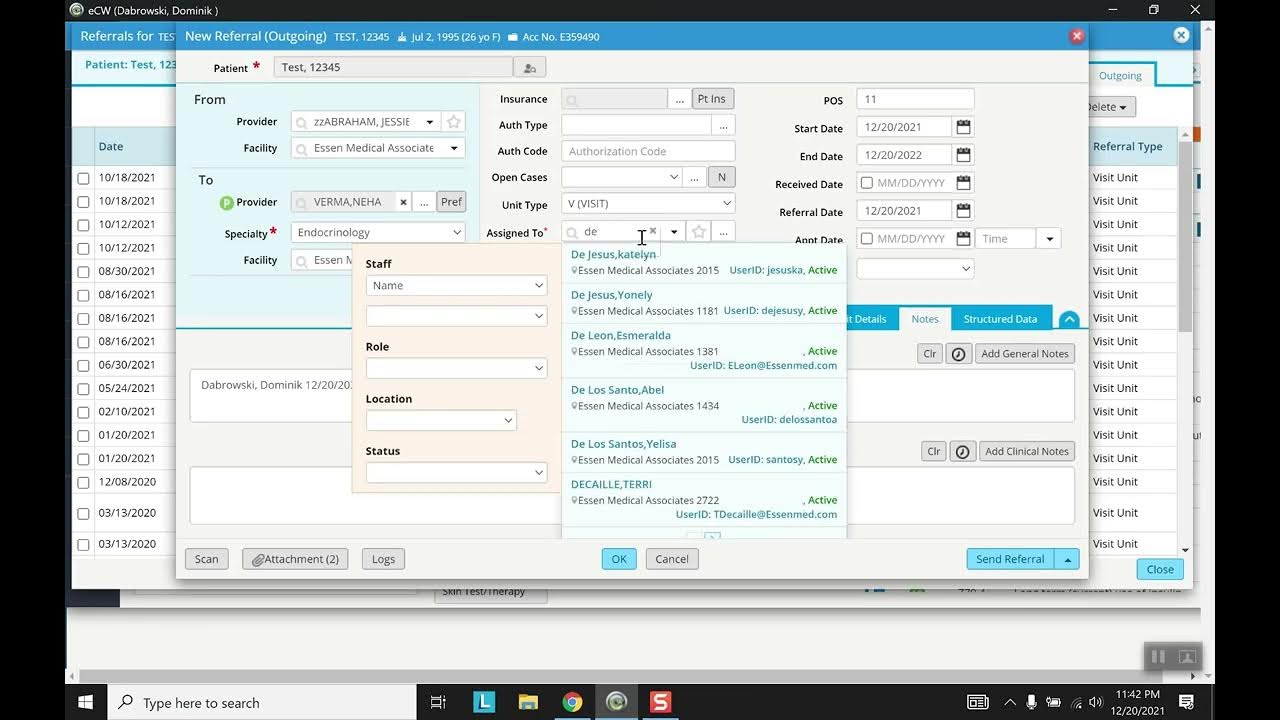This screenshot has width=1280, height=720.
Task: Expand the Appt Time dropdown arrow
Action: pos(1049,239)
